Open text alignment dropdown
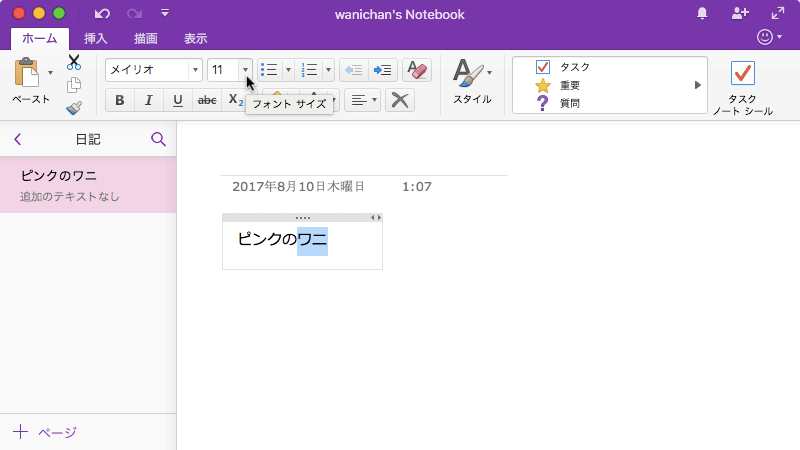Image resolution: width=800 pixels, height=450 pixels. coord(363,100)
